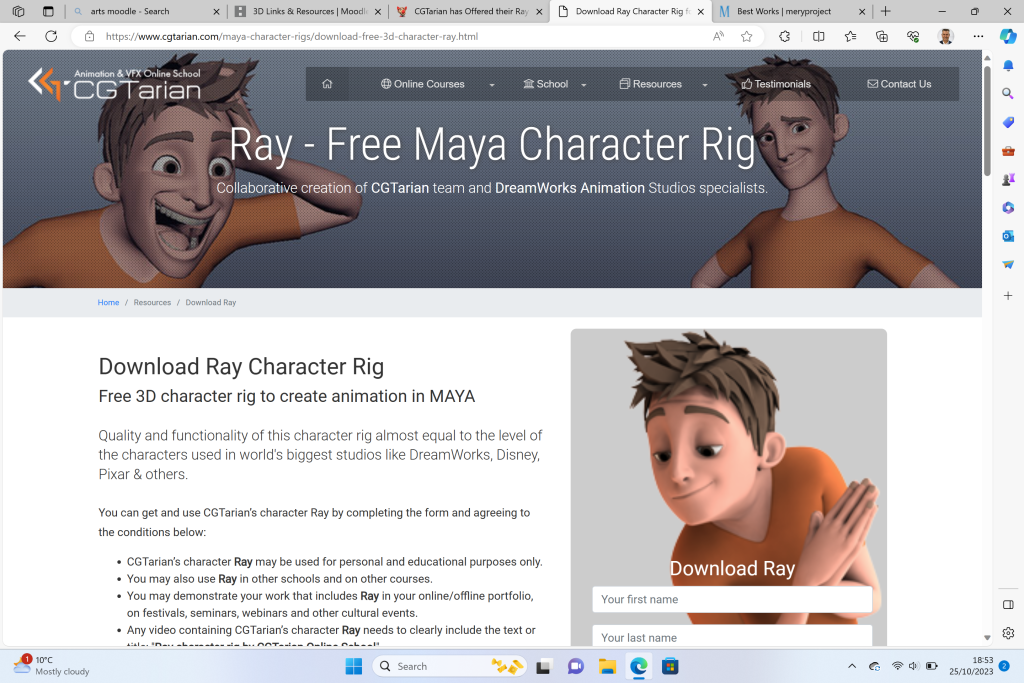Open Collections icon in toolbar

(882, 37)
